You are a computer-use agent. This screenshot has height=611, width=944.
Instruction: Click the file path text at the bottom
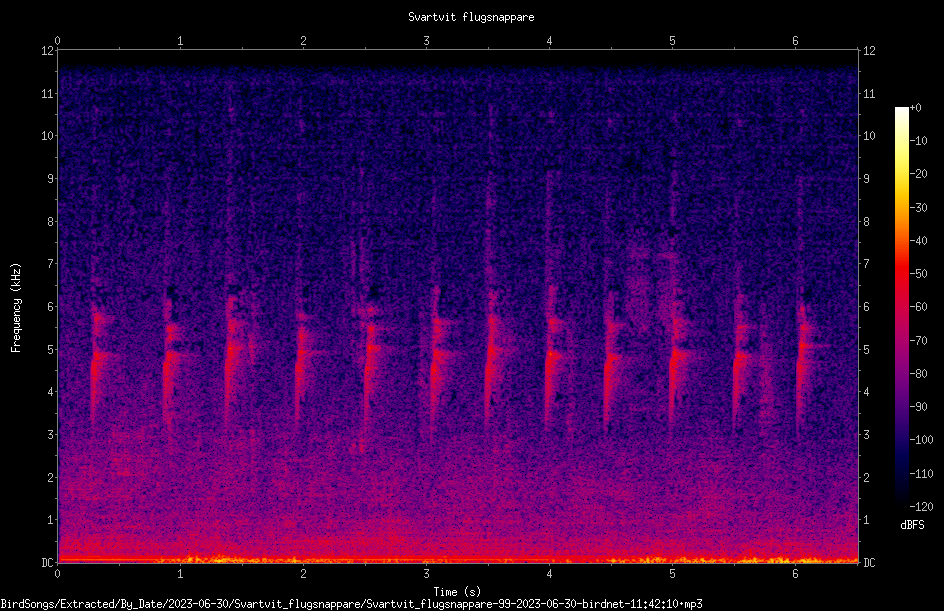[x=352, y=604]
